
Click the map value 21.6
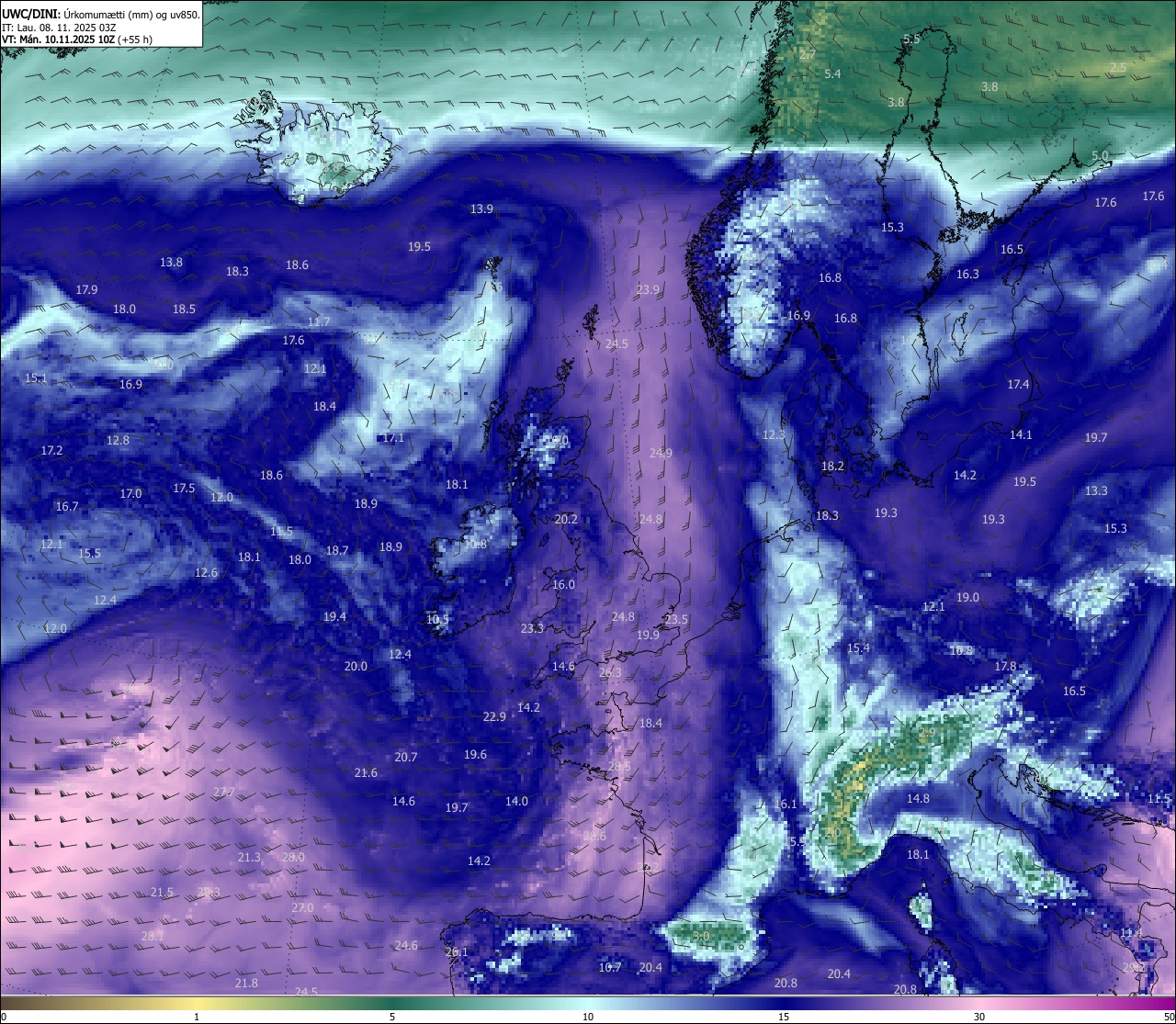pos(366,772)
